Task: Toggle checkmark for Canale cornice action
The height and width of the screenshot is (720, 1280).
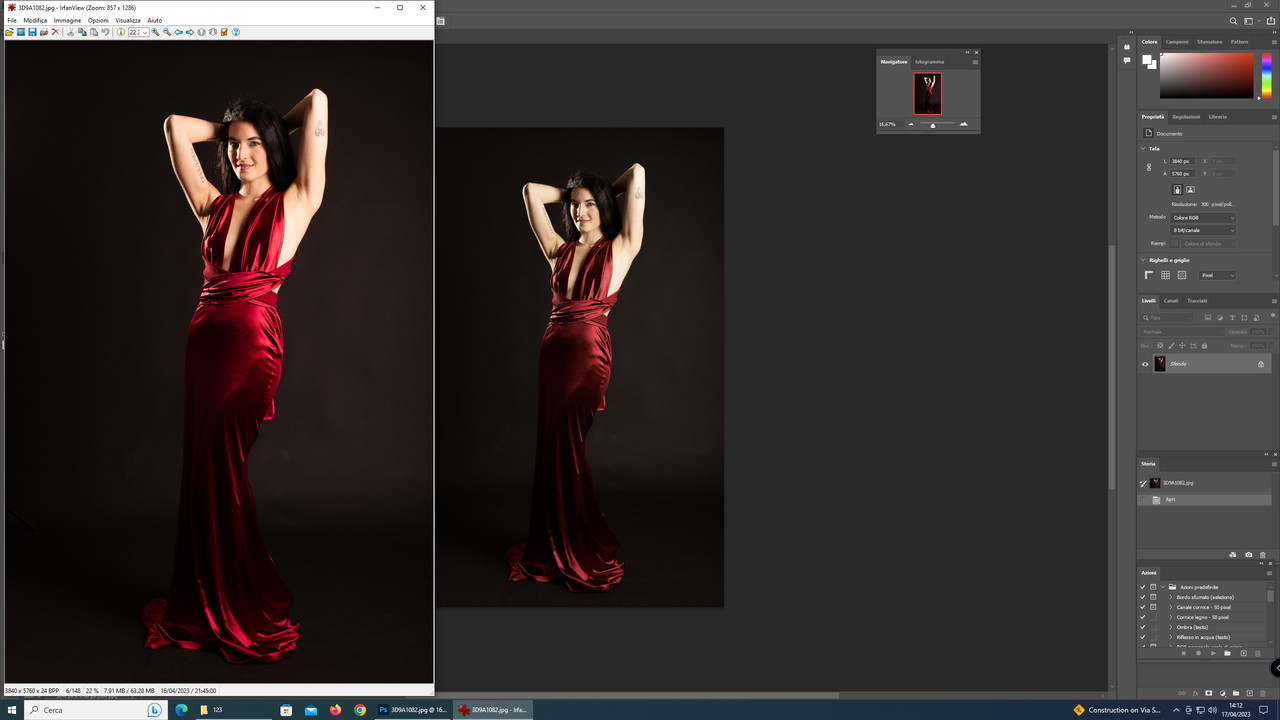Action: [x=1143, y=607]
